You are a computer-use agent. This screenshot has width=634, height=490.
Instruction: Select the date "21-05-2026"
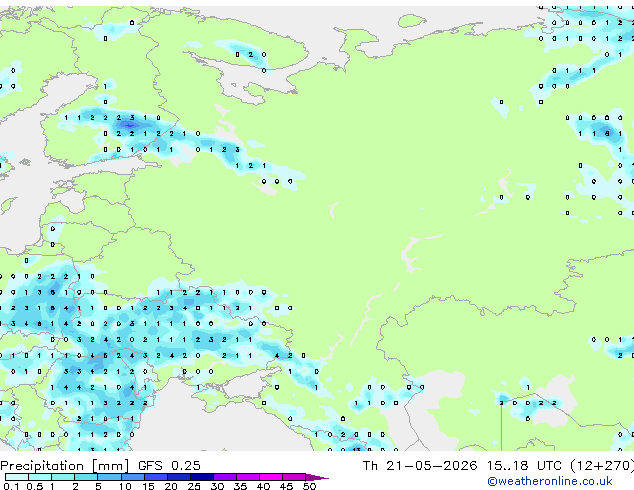[431, 466]
